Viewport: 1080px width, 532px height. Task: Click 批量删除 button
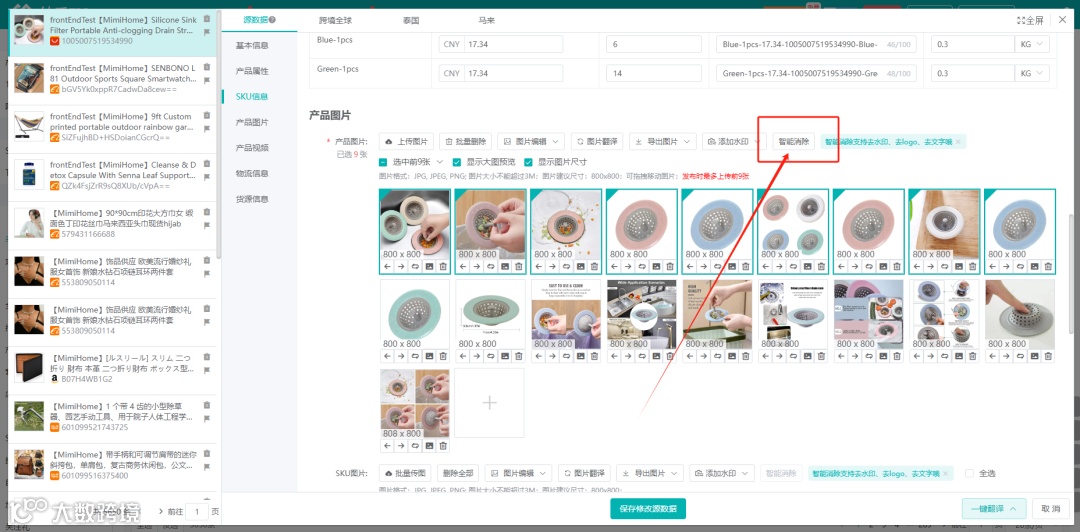466,142
